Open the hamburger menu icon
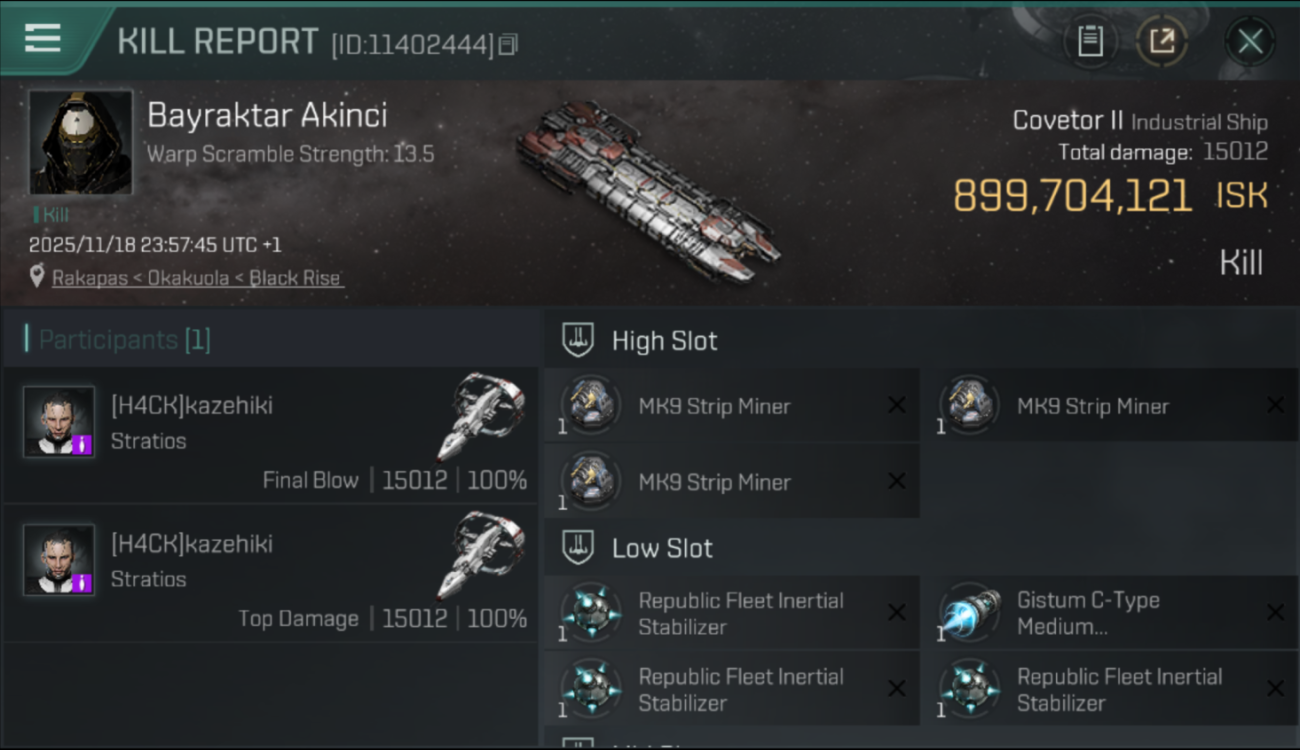Image resolution: width=1300 pixels, height=750 pixels. [42, 39]
